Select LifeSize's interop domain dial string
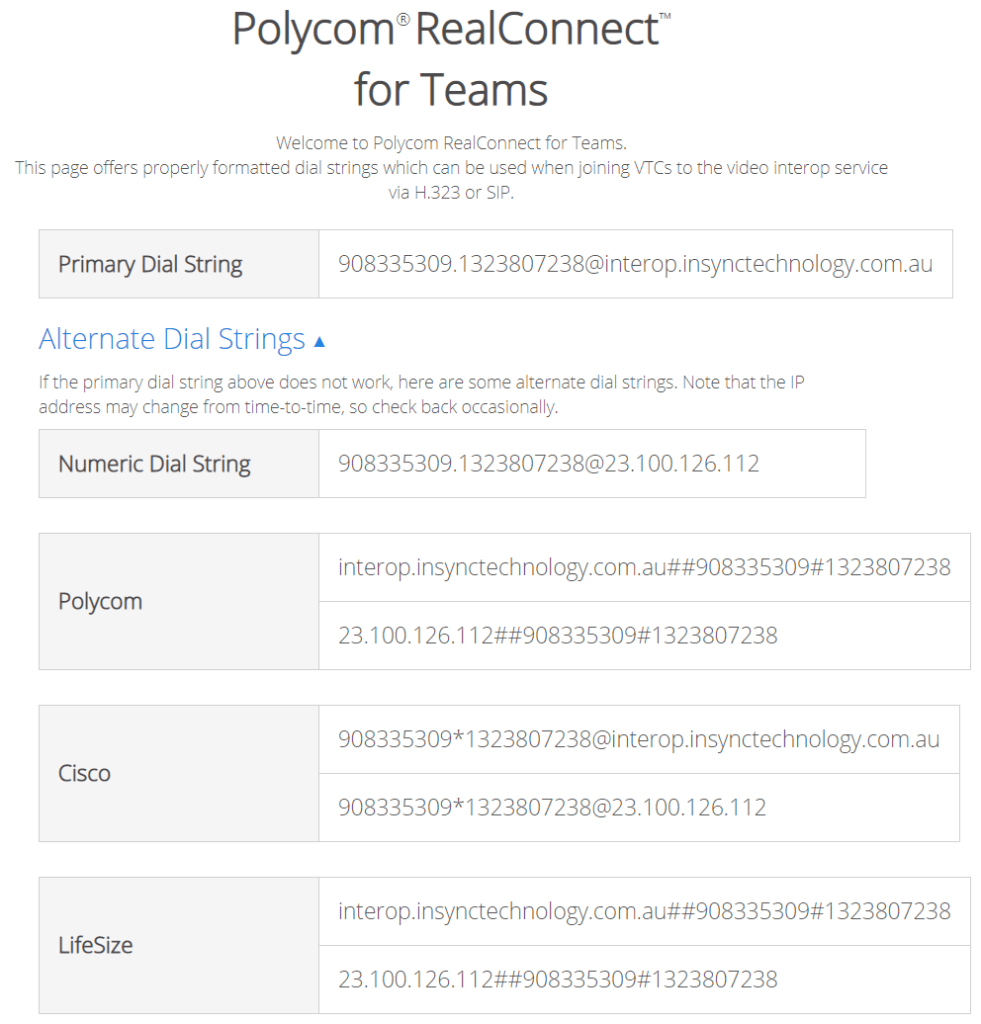 tap(644, 912)
